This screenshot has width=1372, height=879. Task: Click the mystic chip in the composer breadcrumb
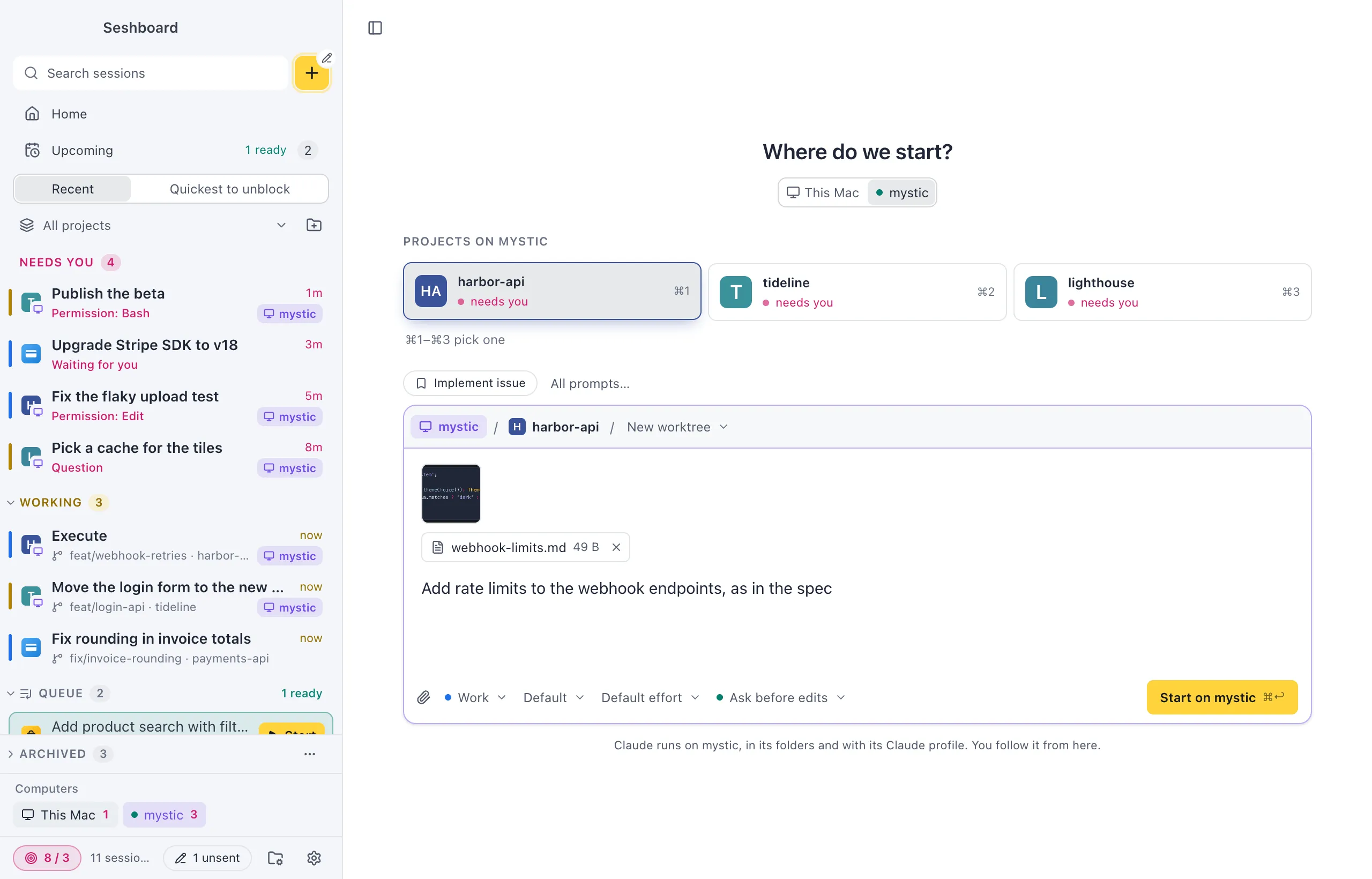click(449, 427)
